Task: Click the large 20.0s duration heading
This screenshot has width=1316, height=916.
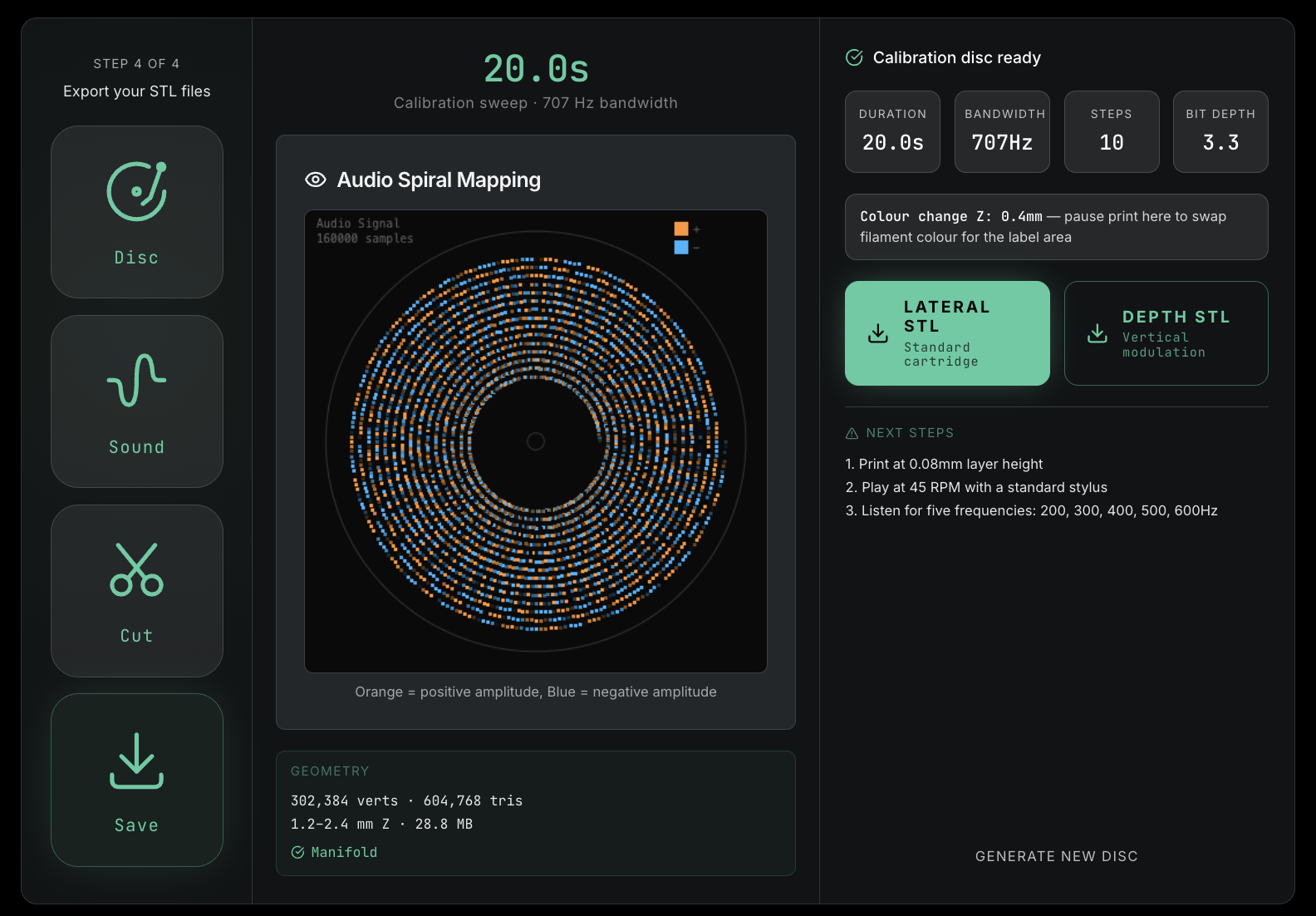Action: (x=536, y=69)
